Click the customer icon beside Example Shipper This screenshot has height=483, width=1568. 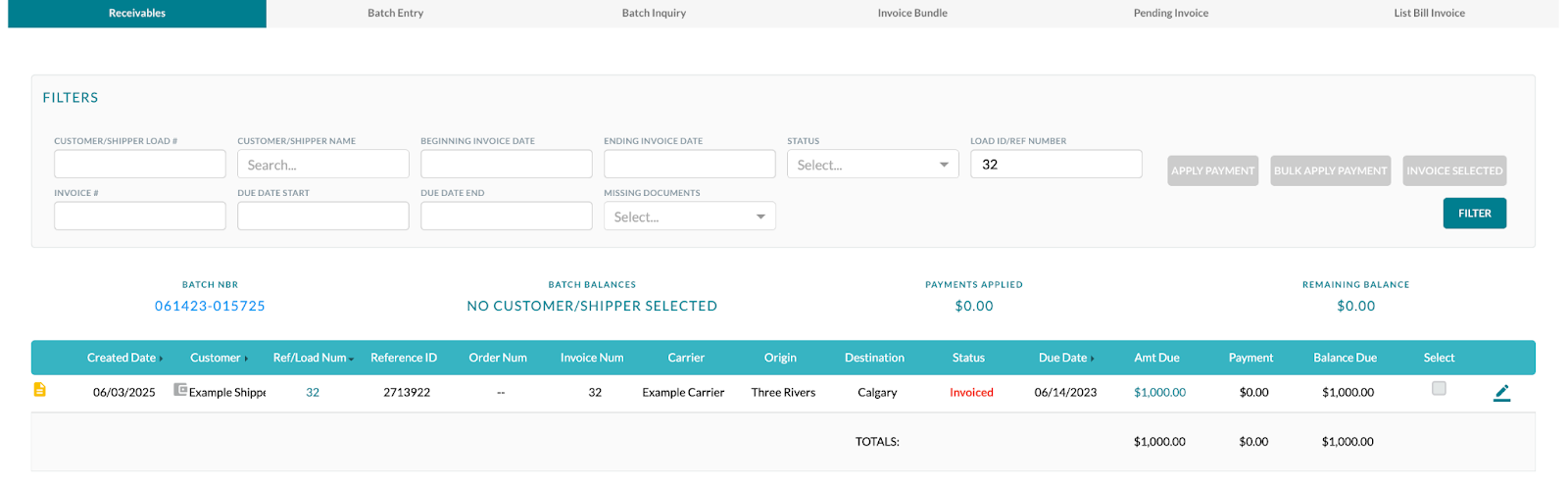[x=180, y=390]
